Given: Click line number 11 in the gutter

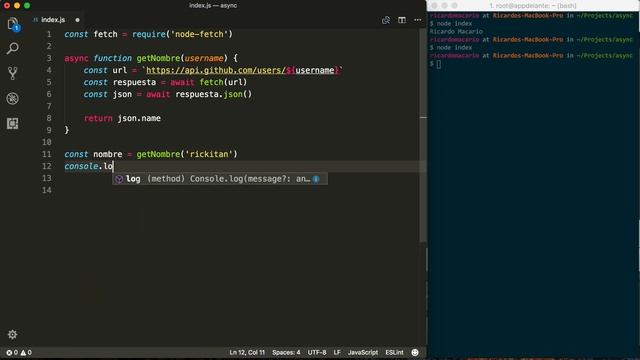Looking at the screenshot, I should coord(47,154).
